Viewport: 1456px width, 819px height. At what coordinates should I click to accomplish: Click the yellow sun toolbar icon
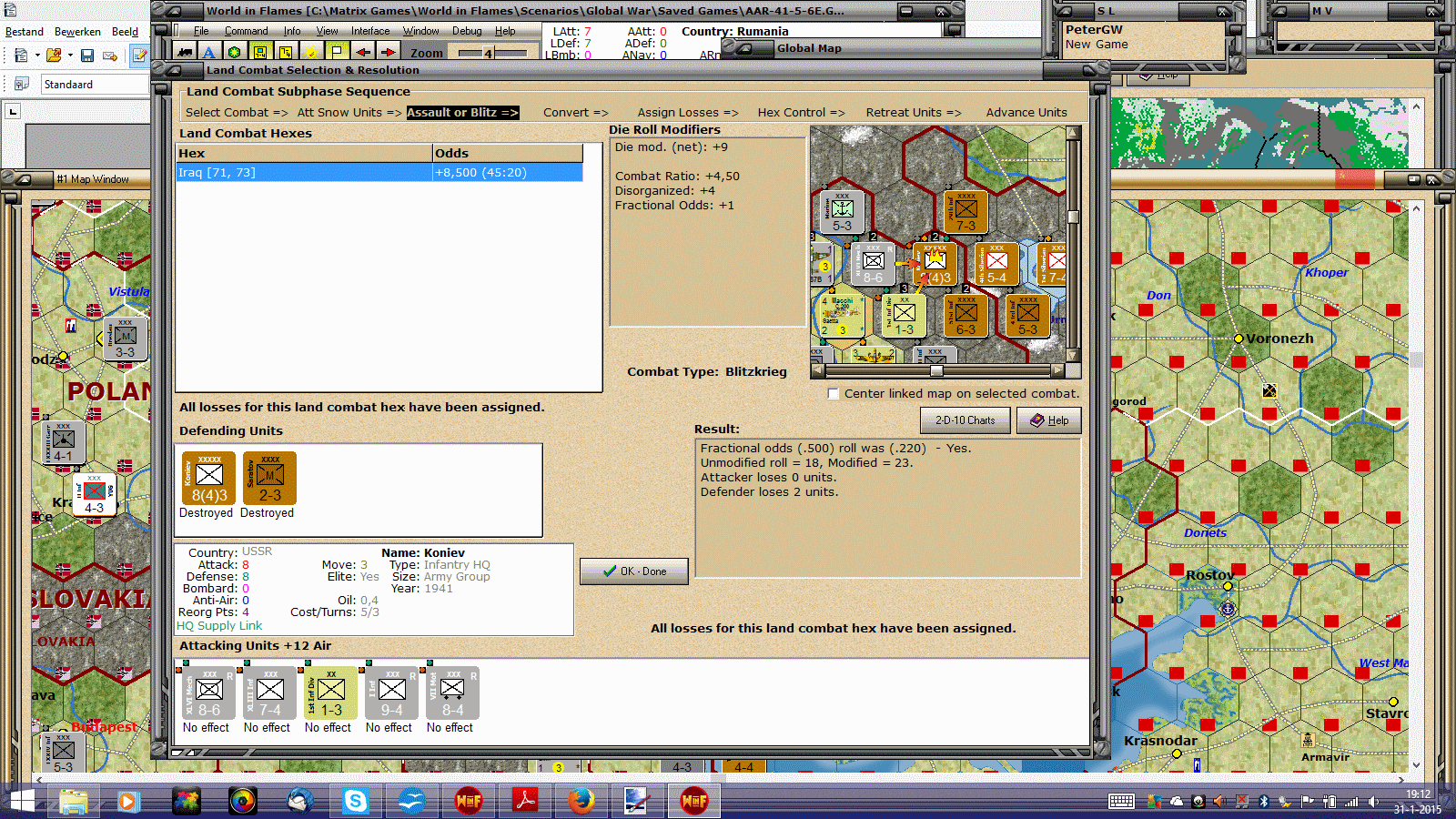311,53
